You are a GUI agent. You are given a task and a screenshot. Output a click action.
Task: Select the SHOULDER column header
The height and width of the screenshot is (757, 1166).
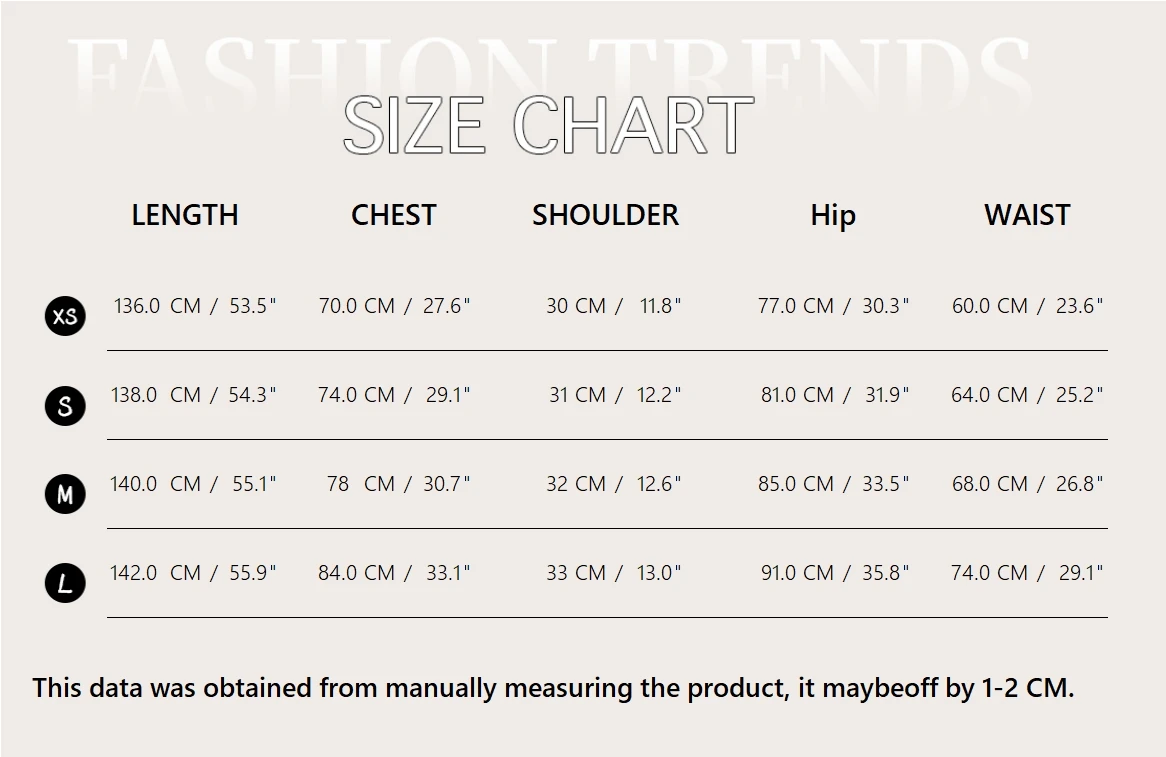605,215
